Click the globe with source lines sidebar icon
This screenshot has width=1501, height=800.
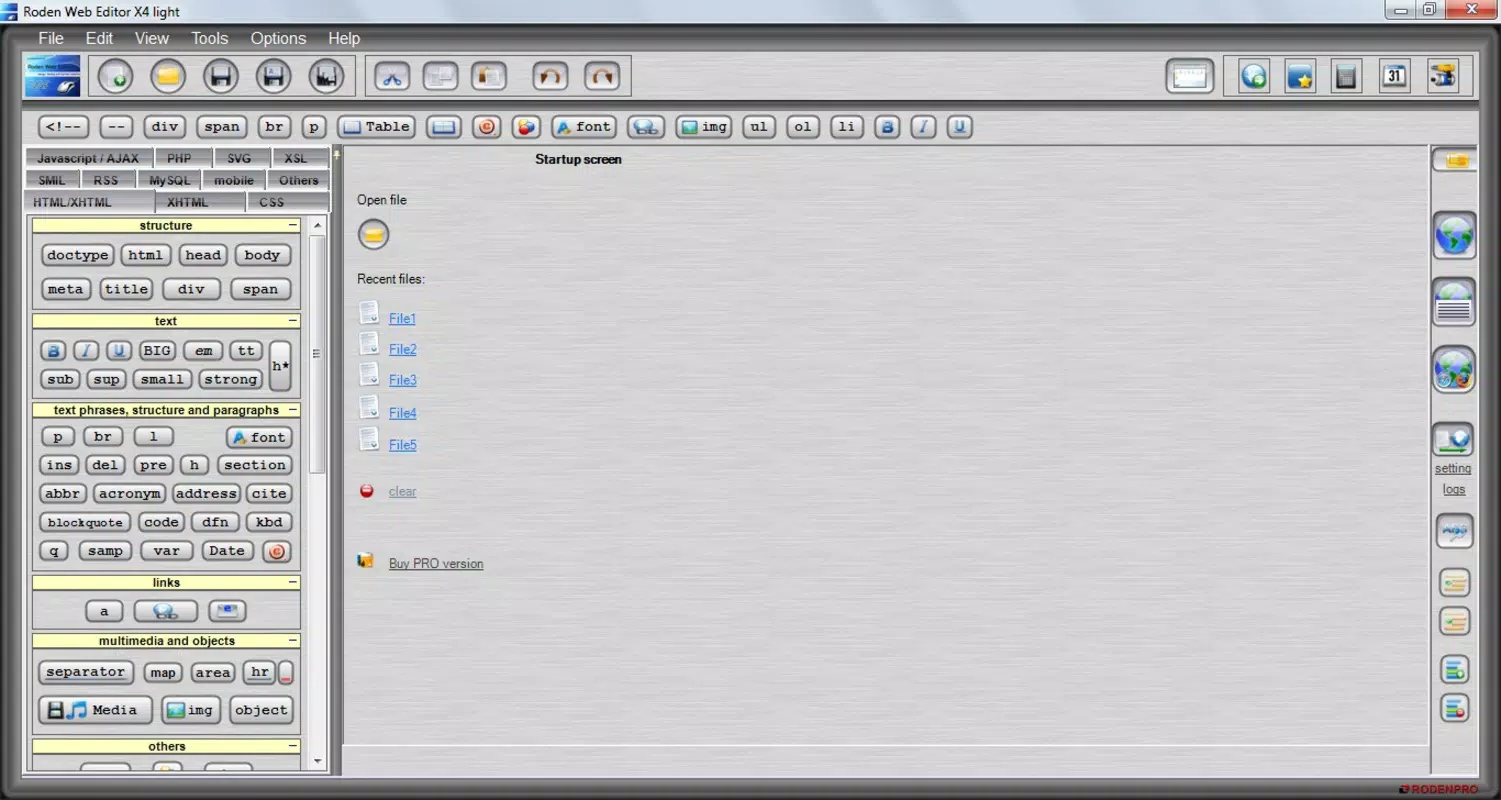[1454, 303]
